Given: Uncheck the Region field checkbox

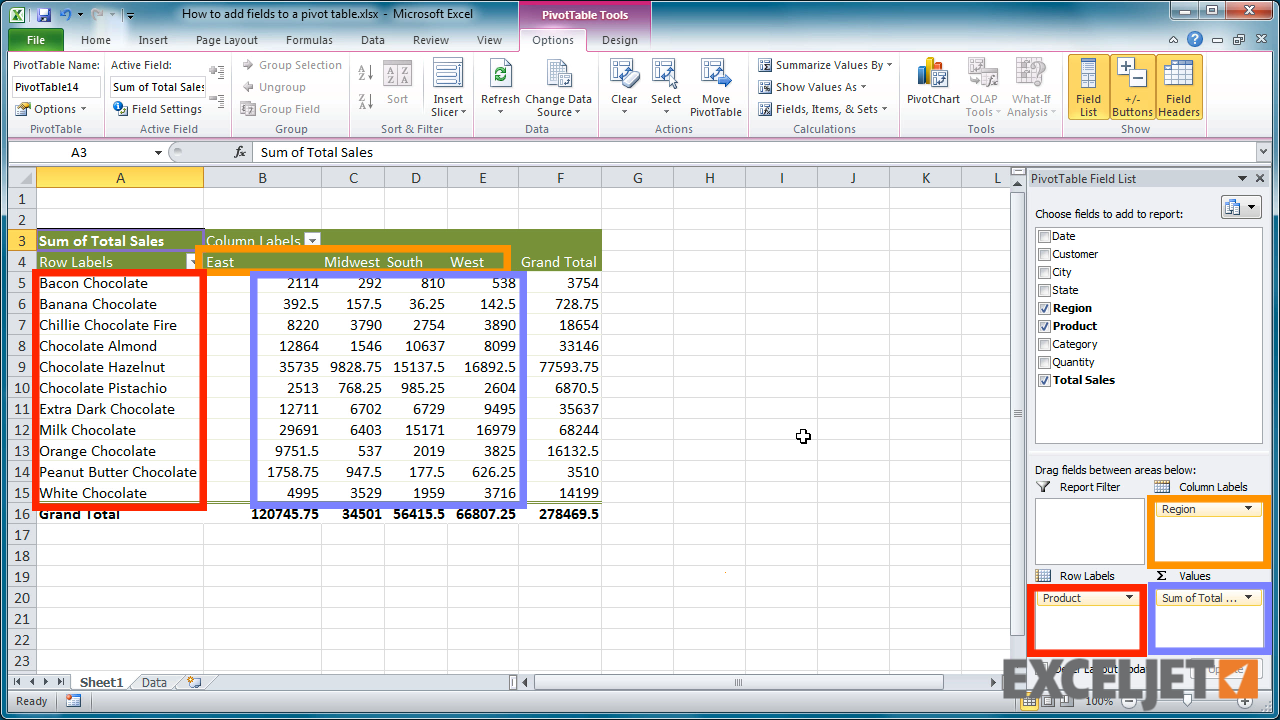Looking at the screenshot, I should point(1043,307).
